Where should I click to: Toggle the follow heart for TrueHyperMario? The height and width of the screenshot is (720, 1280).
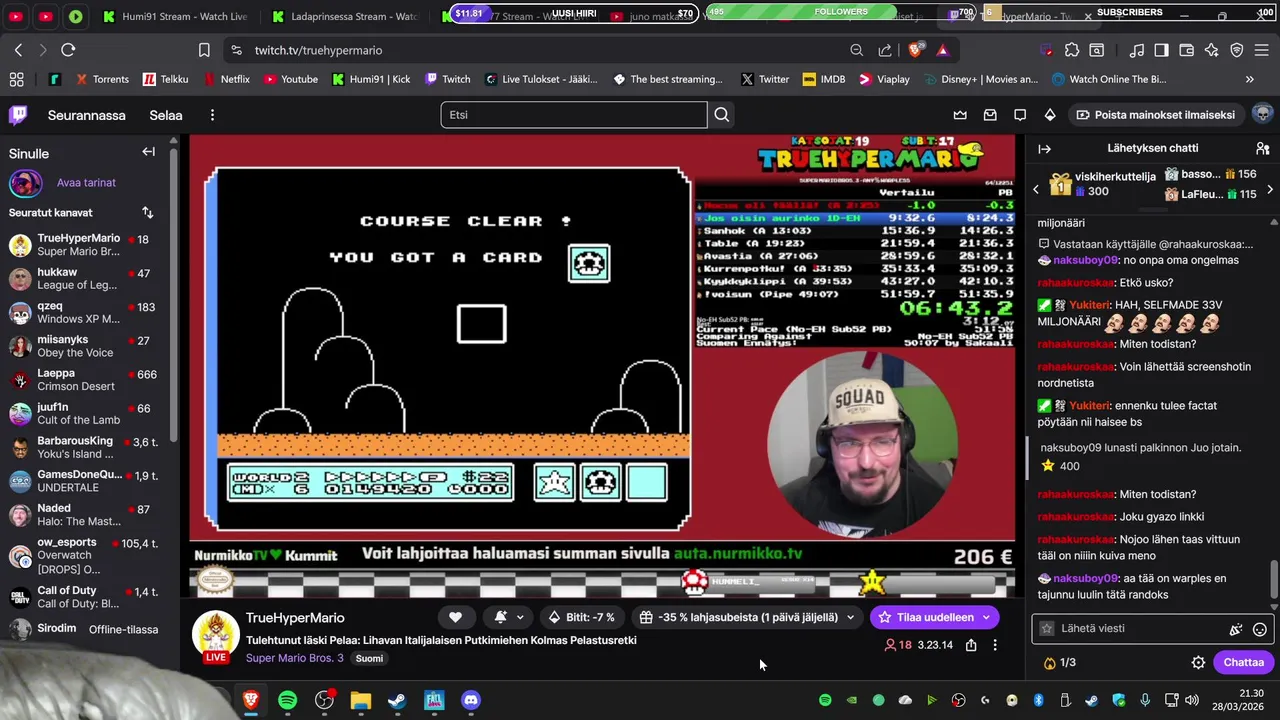coord(455,617)
